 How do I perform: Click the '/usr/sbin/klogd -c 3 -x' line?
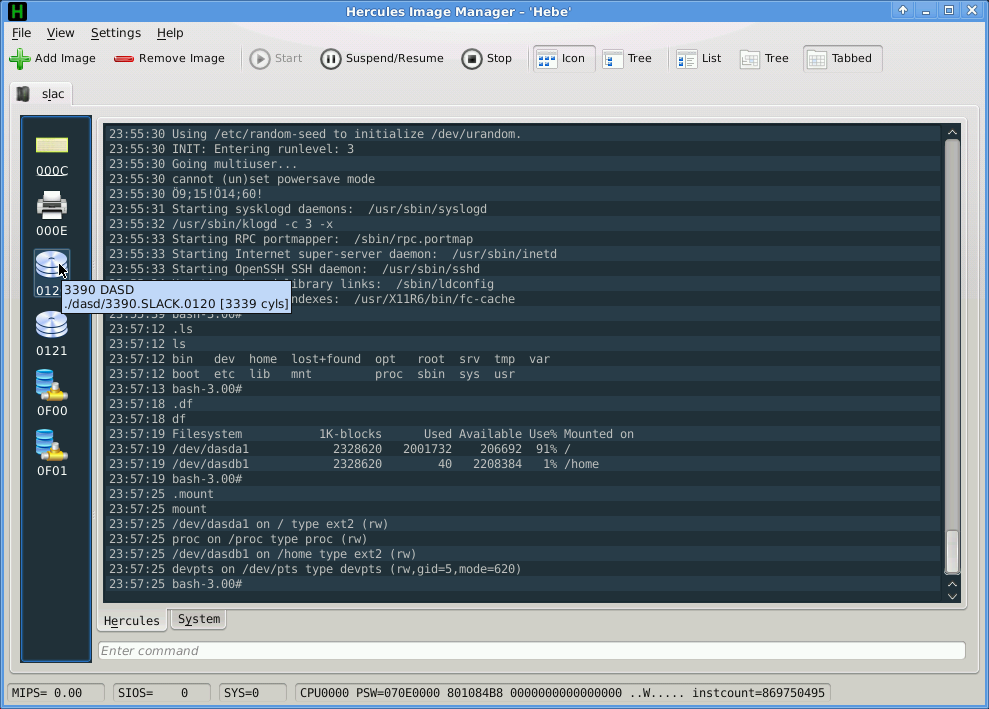pos(524,224)
